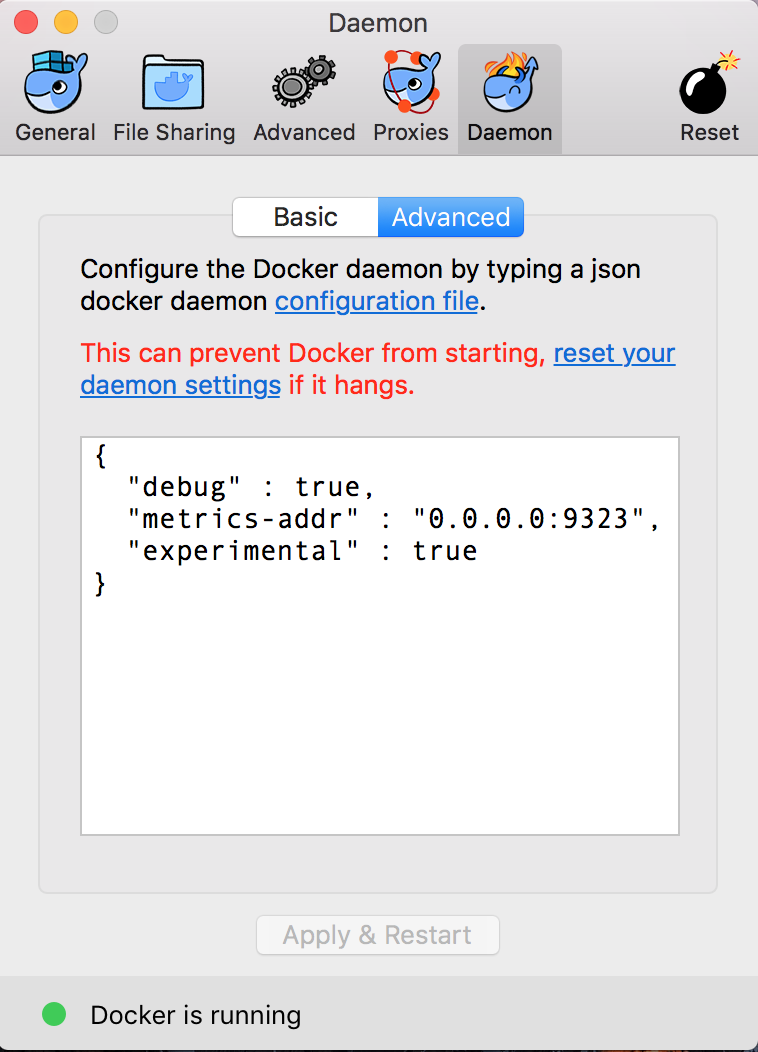The width and height of the screenshot is (758, 1052).
Task: Select the Daemon flaming whale icon
Action: [x=509, y=85]
